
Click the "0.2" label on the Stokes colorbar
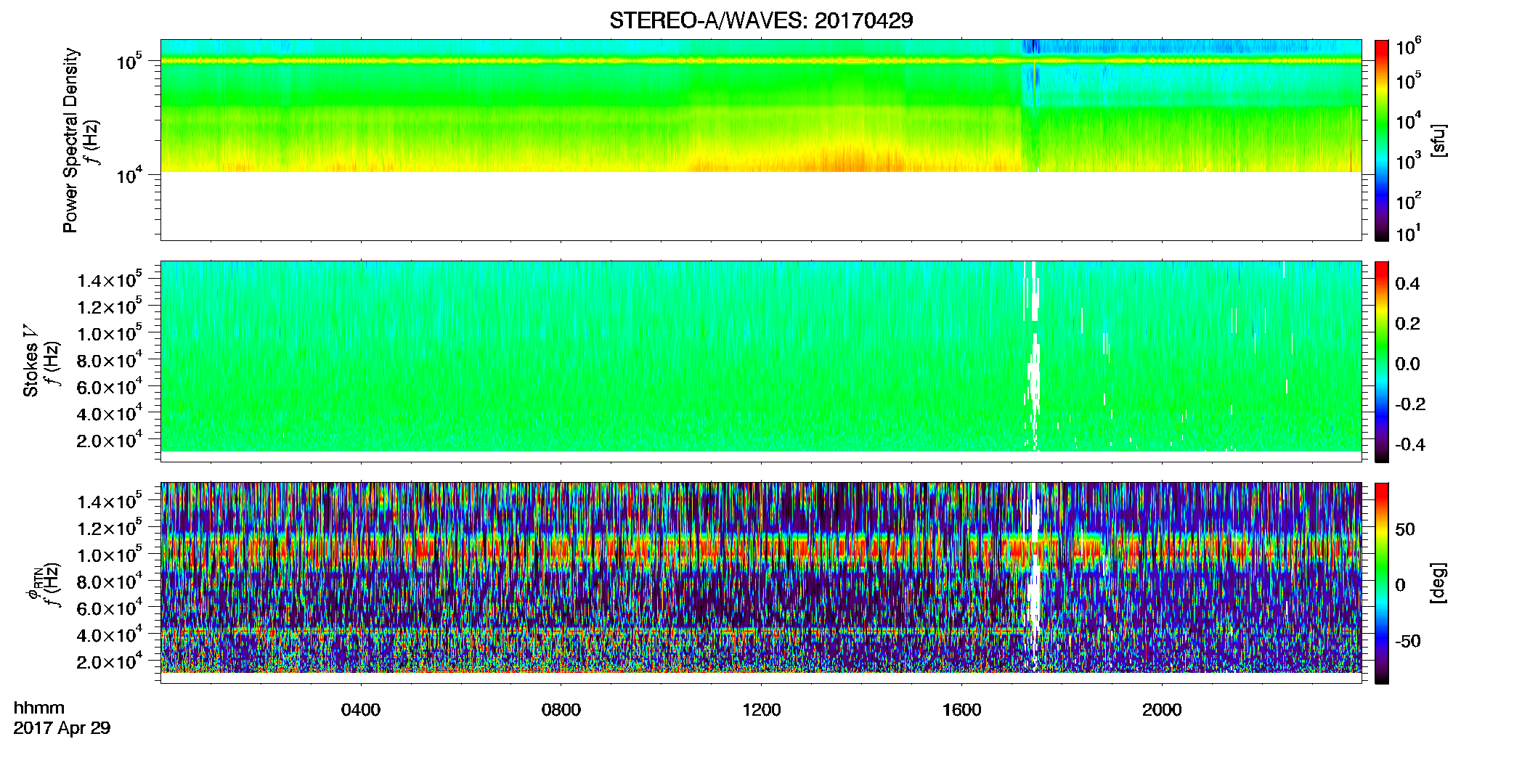[x=1407, y=324]
